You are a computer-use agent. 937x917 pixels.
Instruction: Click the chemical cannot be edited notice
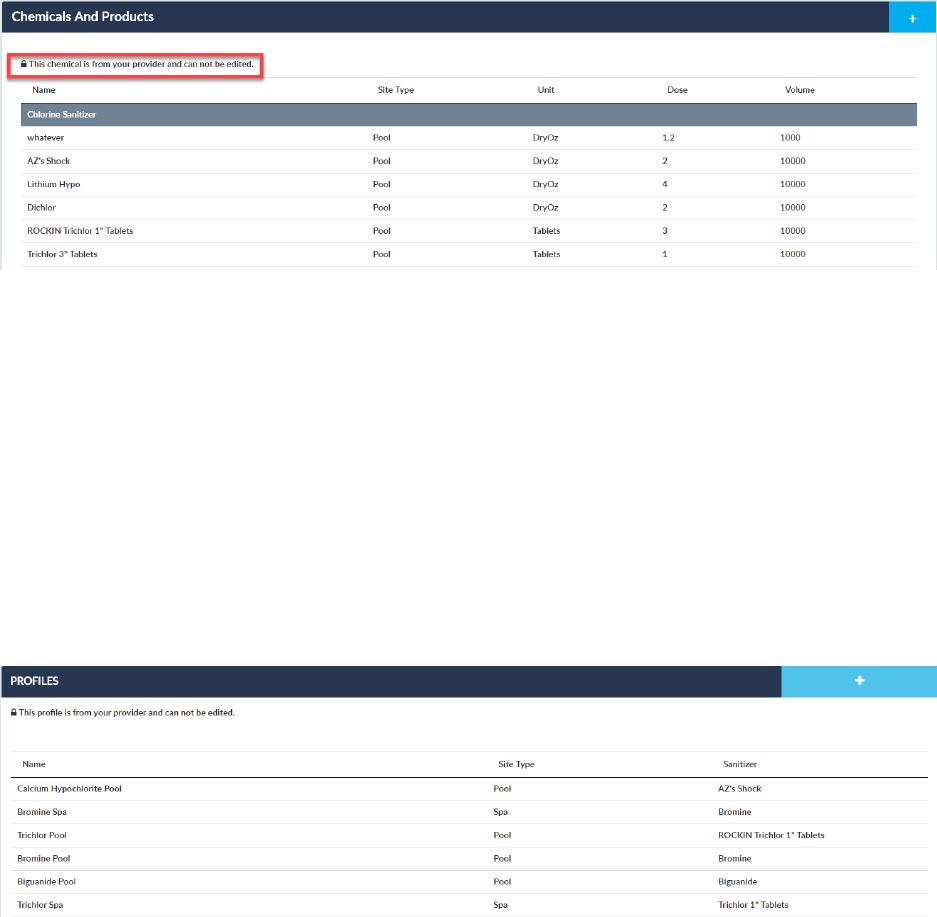(x=141, y=64)
